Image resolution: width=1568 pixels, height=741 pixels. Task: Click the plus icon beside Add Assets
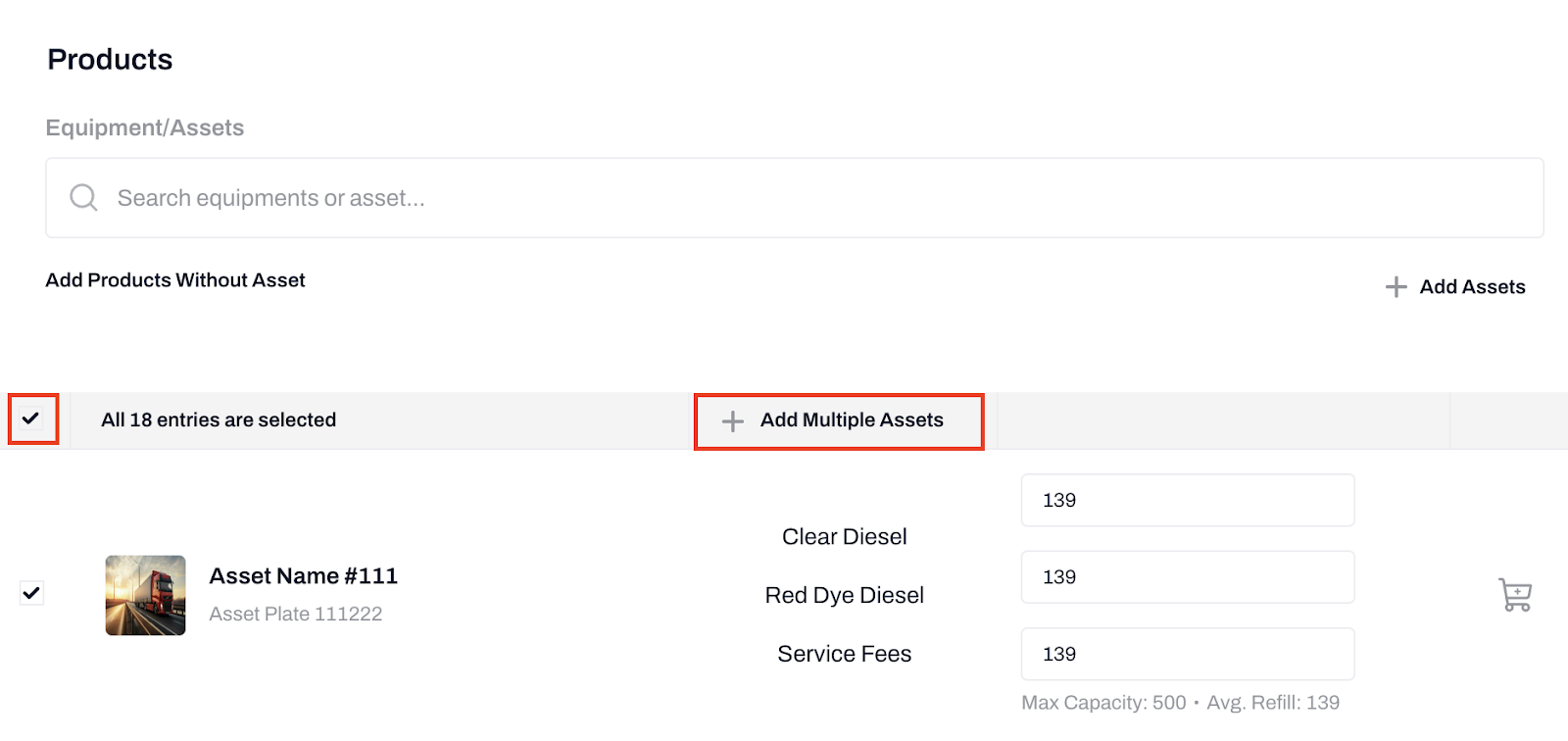[1396, 287]
